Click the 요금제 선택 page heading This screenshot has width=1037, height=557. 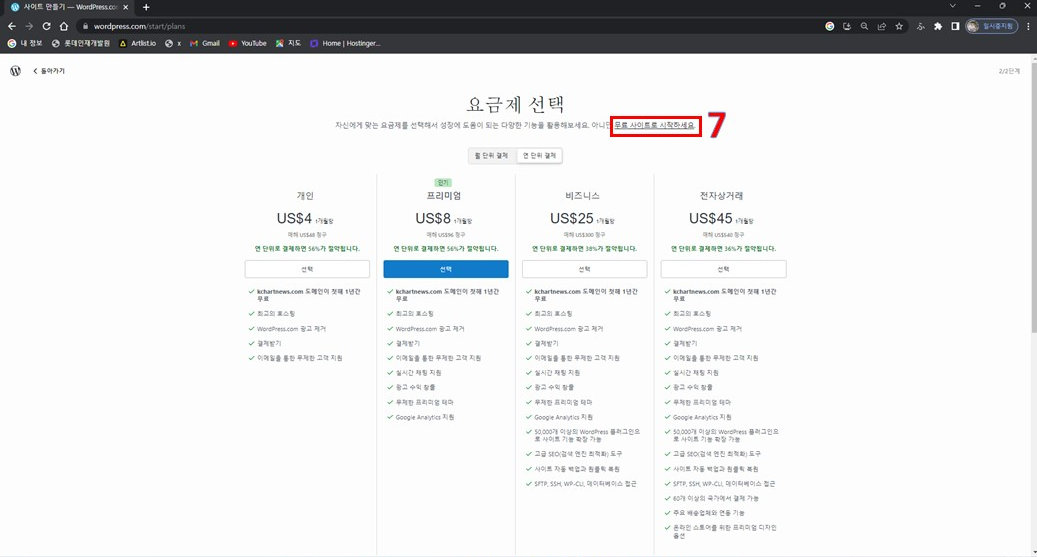(x=515, y=105)
